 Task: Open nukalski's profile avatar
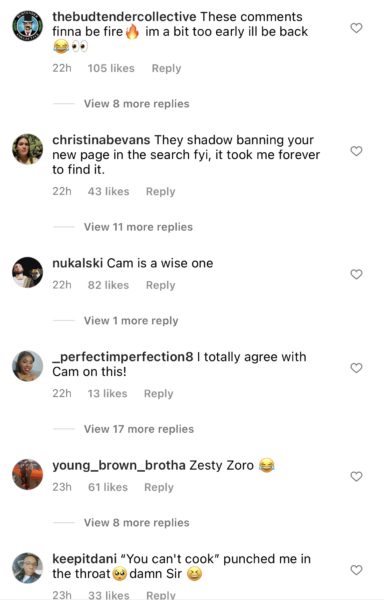(x=28, y=272)
